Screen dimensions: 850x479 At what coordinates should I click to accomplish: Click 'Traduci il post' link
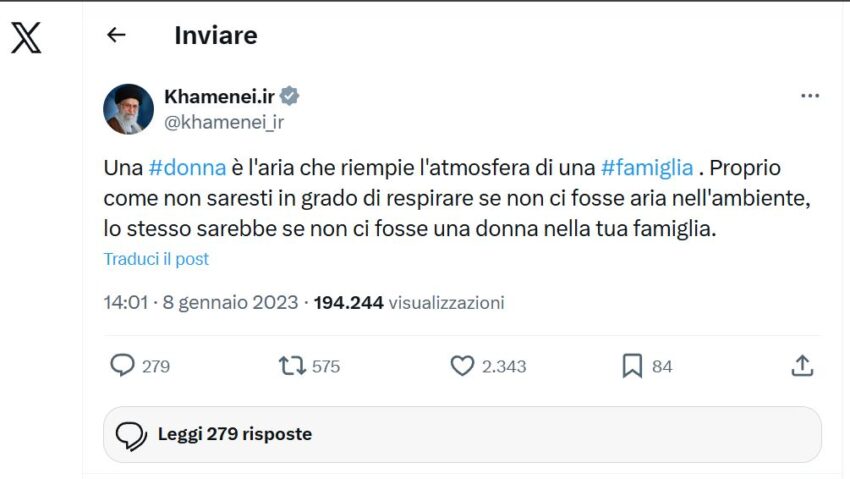pos(156,258)
